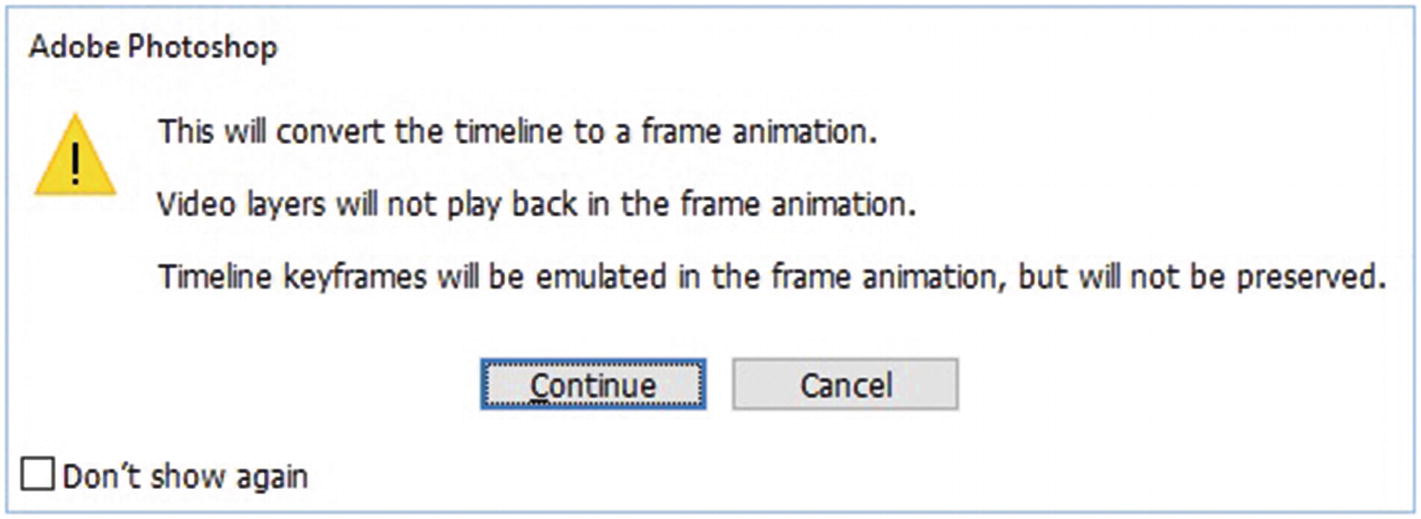Confirm converting timeline to frame animation

pyautogui.click(x=593, y=385)
